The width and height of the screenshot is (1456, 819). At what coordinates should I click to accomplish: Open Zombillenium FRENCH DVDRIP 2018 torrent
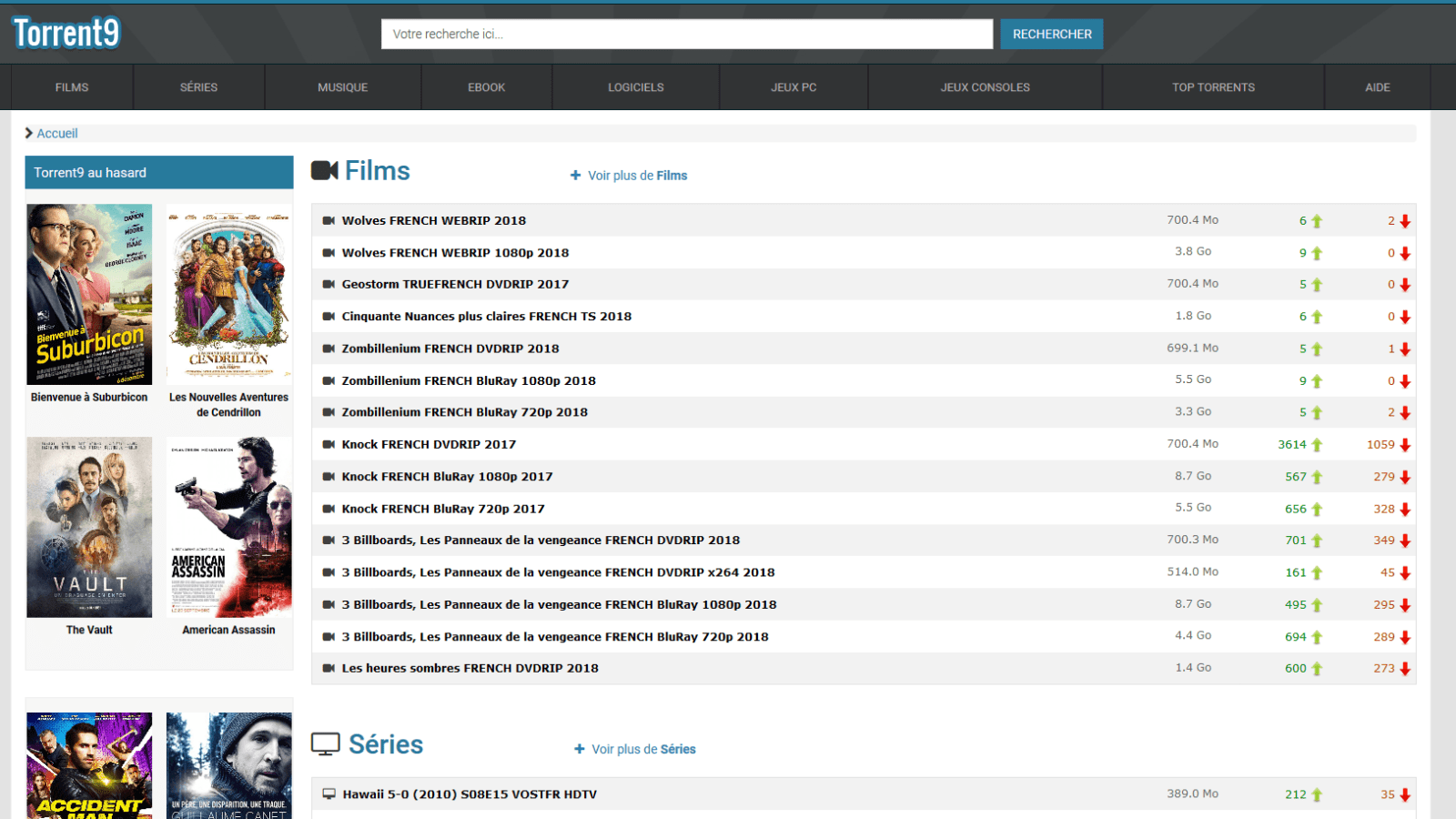450,349
